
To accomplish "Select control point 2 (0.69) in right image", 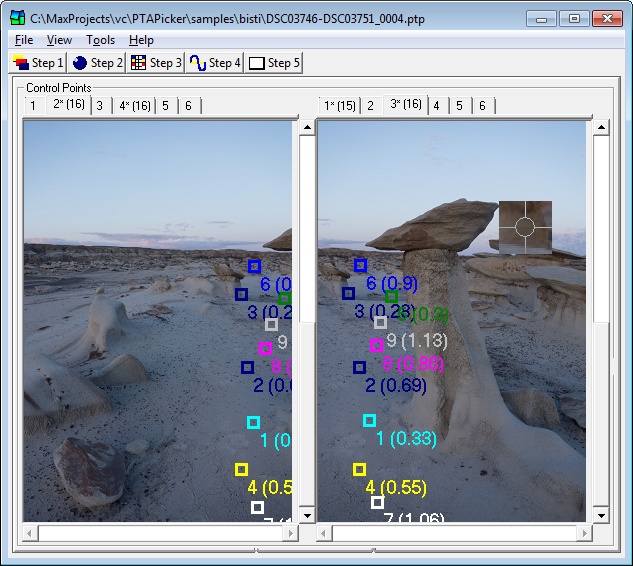I will click(359, 367).
